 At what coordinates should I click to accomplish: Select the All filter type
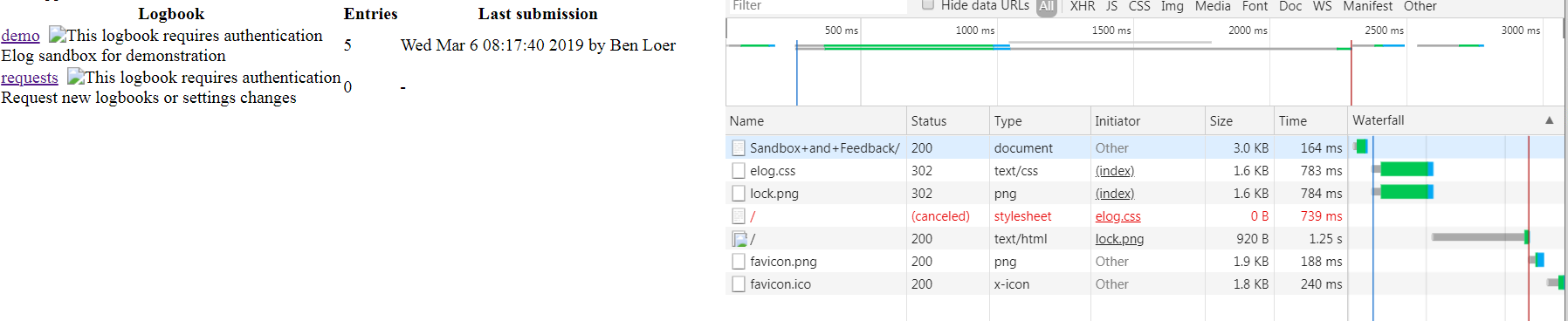point(1047,7)
